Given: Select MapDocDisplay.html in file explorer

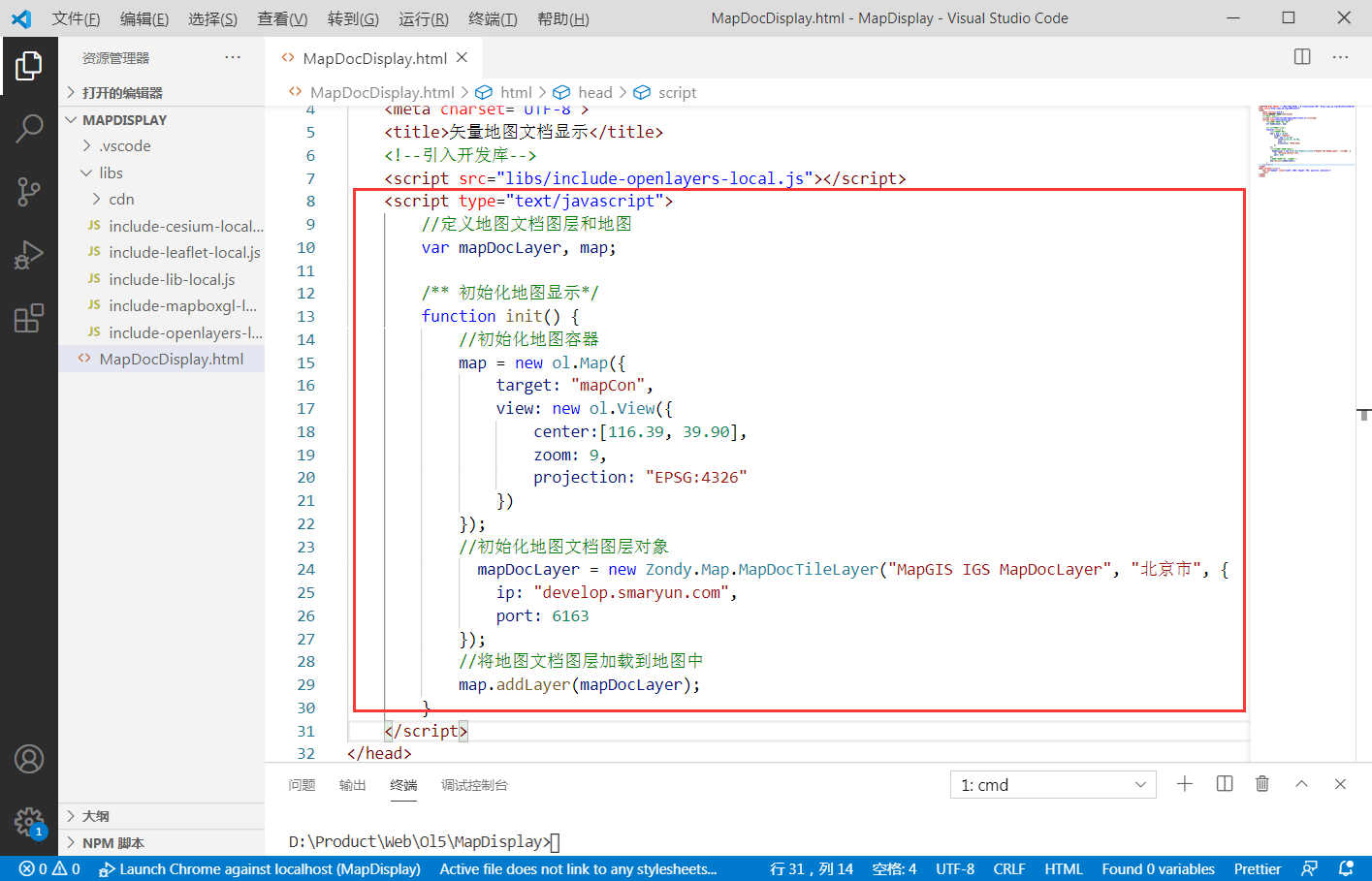Looking at the screenshot, I should (x=161, y=359).
